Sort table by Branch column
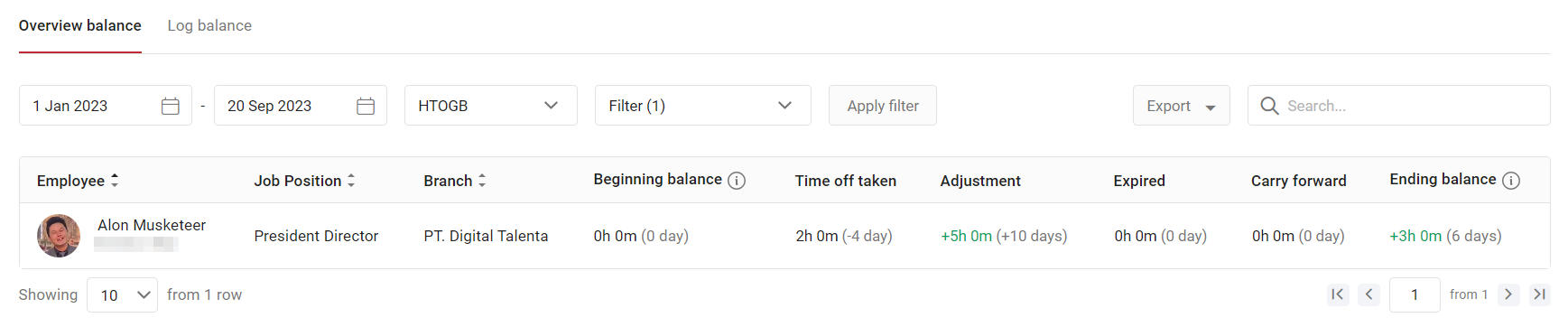This screenshot has height=327, width=1568. (482, 181)
